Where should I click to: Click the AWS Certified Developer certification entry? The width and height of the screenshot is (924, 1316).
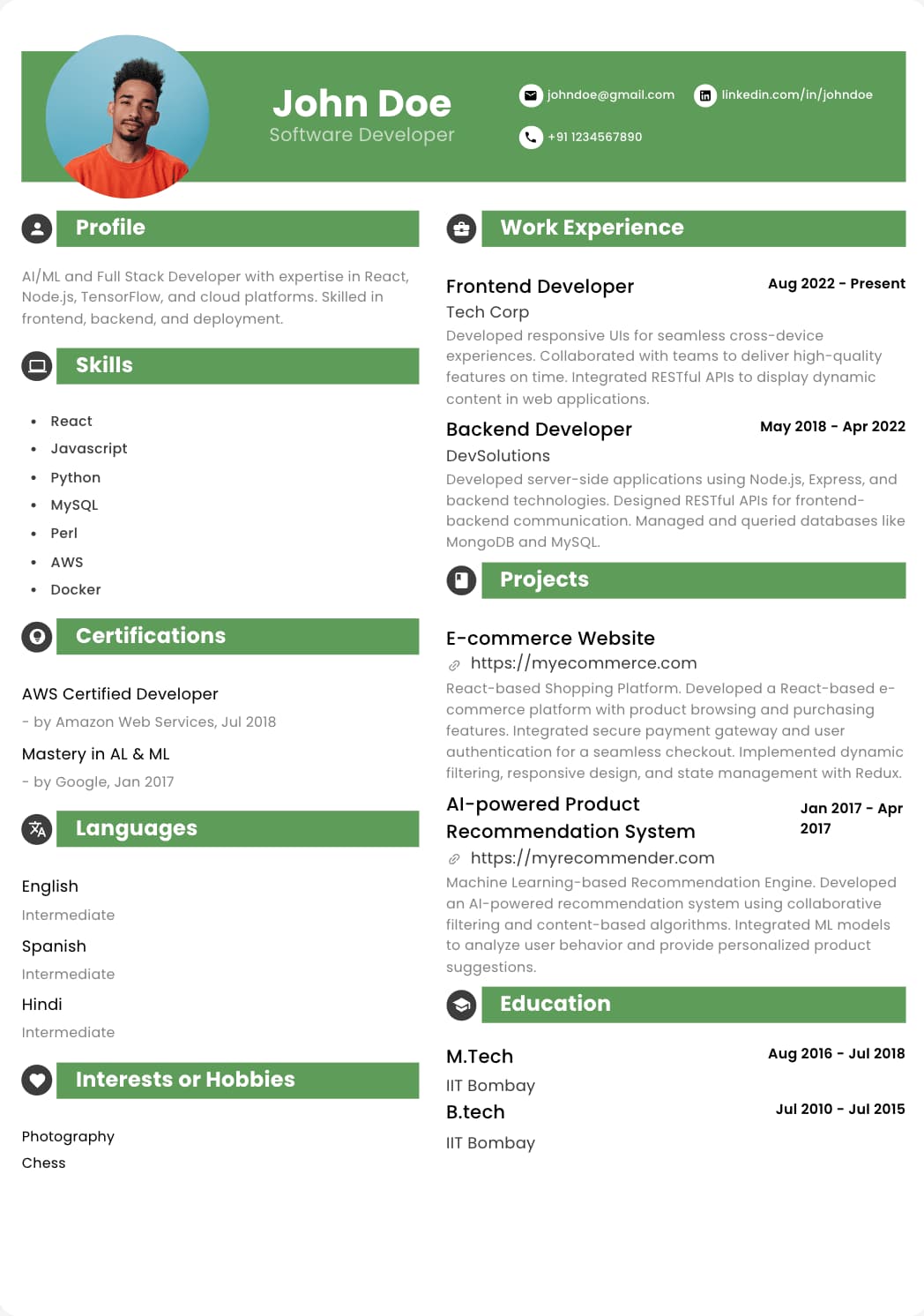(120, 694)
